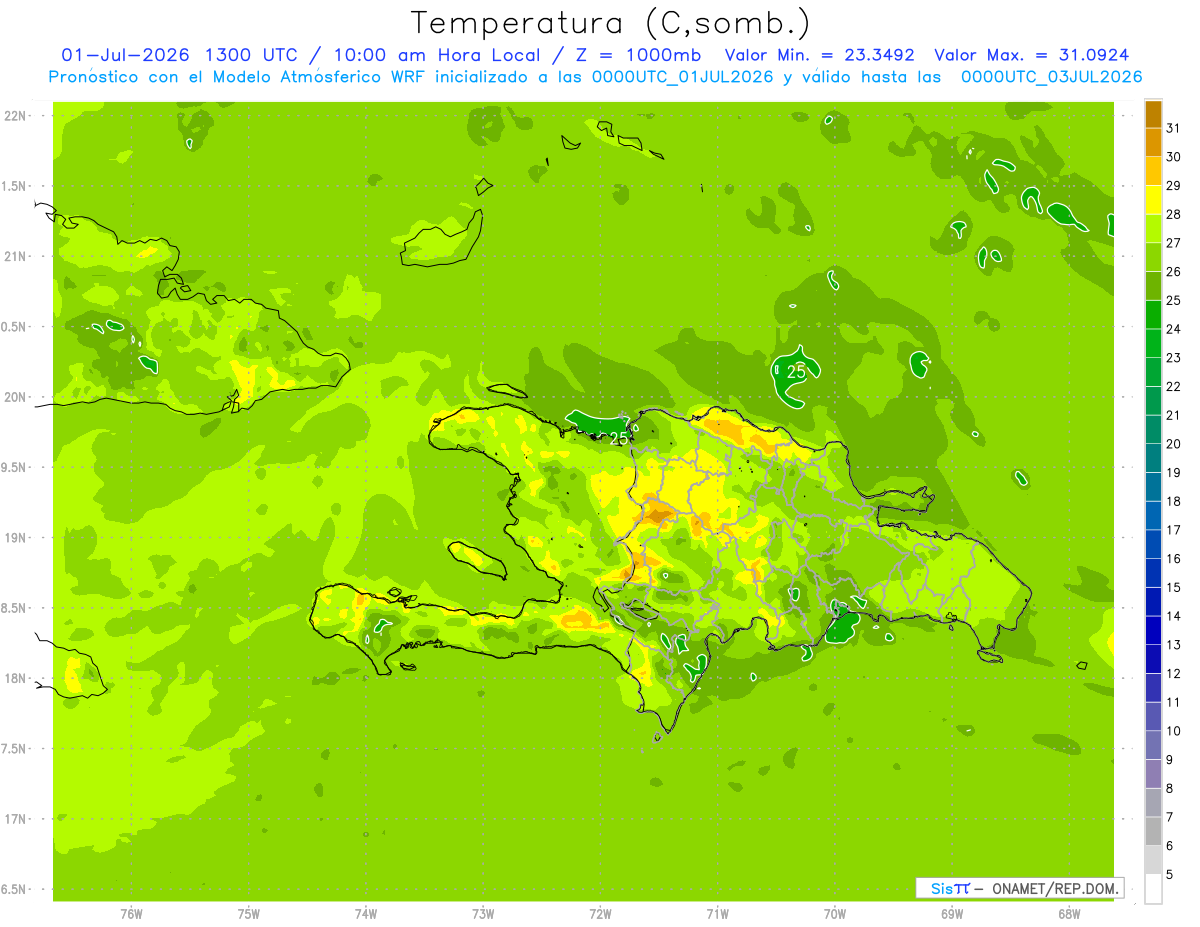Click the '21N' latitude axis label
The image size is (1200, 927).
point(15,257)
